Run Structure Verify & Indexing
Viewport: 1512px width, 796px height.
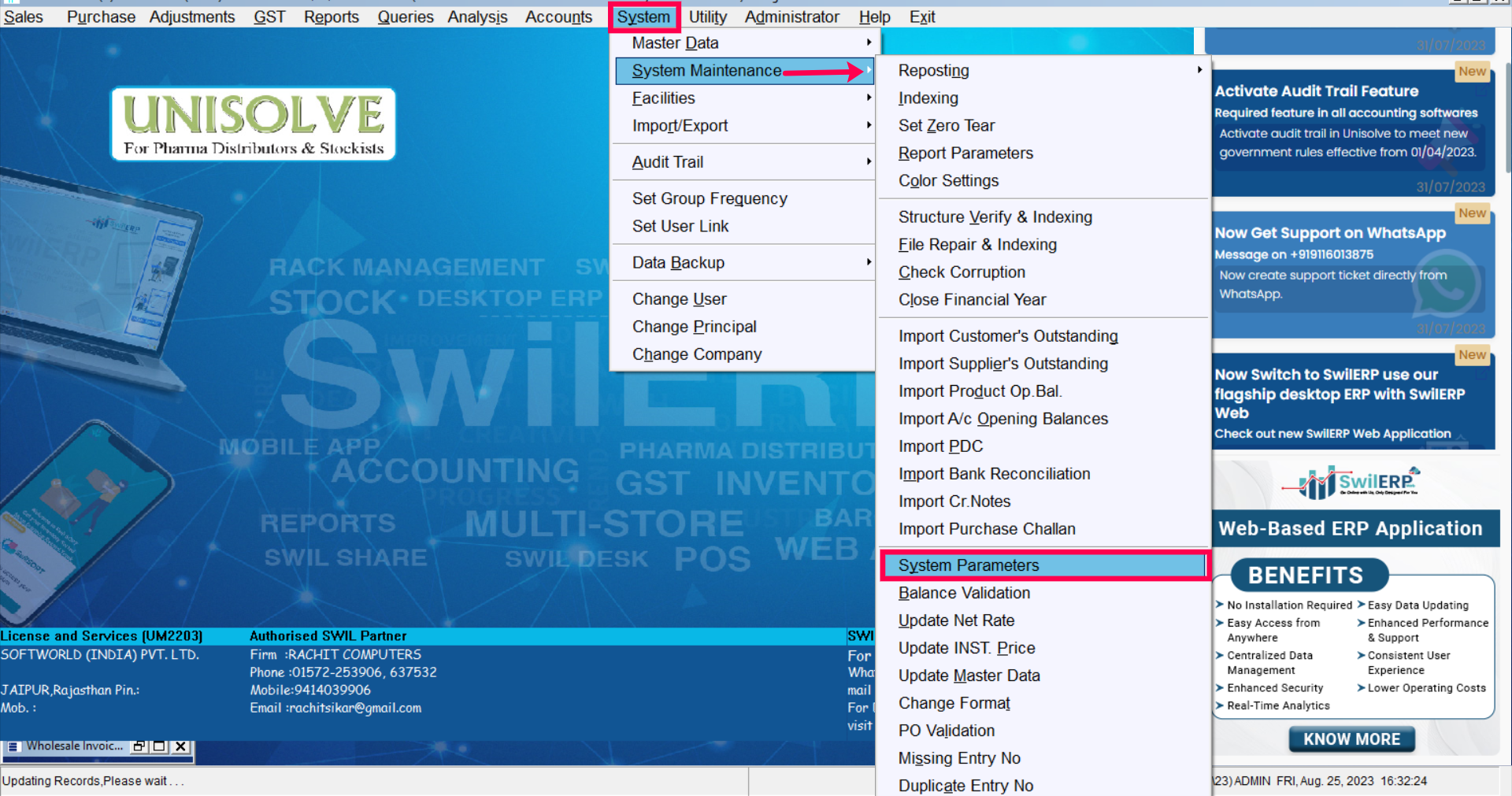point(1044,217)
